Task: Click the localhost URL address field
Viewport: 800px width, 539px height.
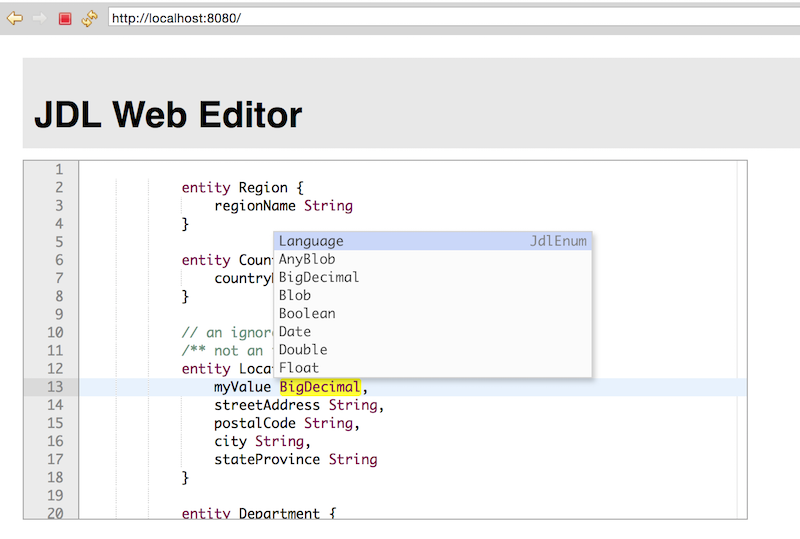Action: (x=450, y=18)
